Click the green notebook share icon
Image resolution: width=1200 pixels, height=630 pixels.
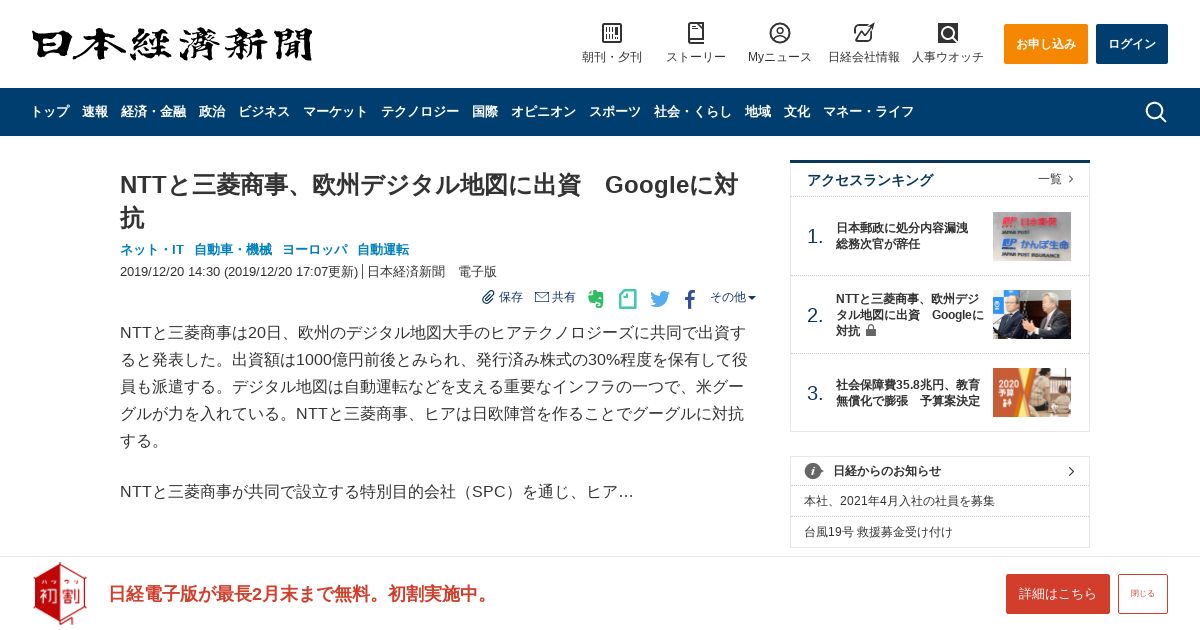pyautogui.click(x=628, y=299)
